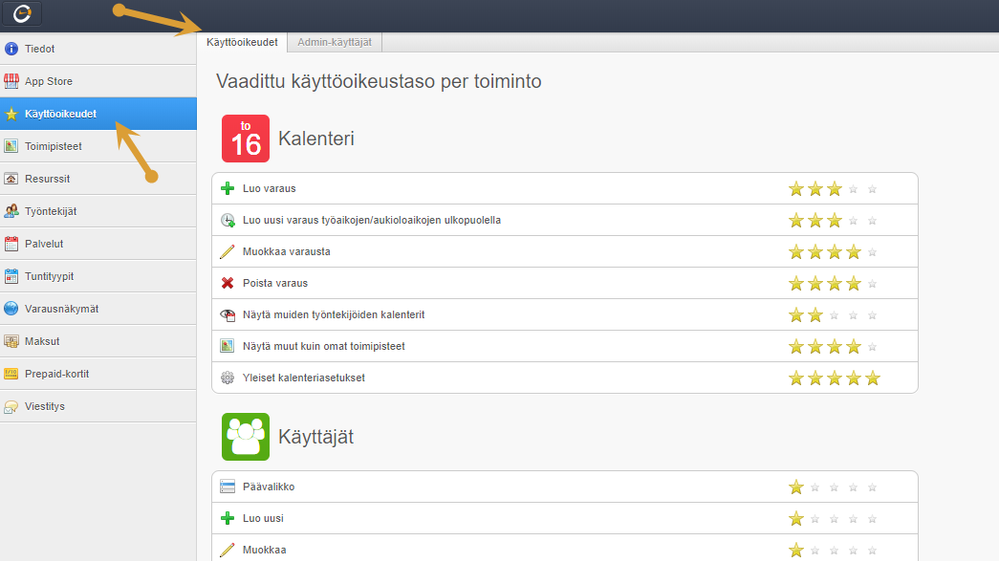The height and width of the screenshot is (561, 999).
Task: Open Maksut in the sidebar
Action: tap(42, 341)
